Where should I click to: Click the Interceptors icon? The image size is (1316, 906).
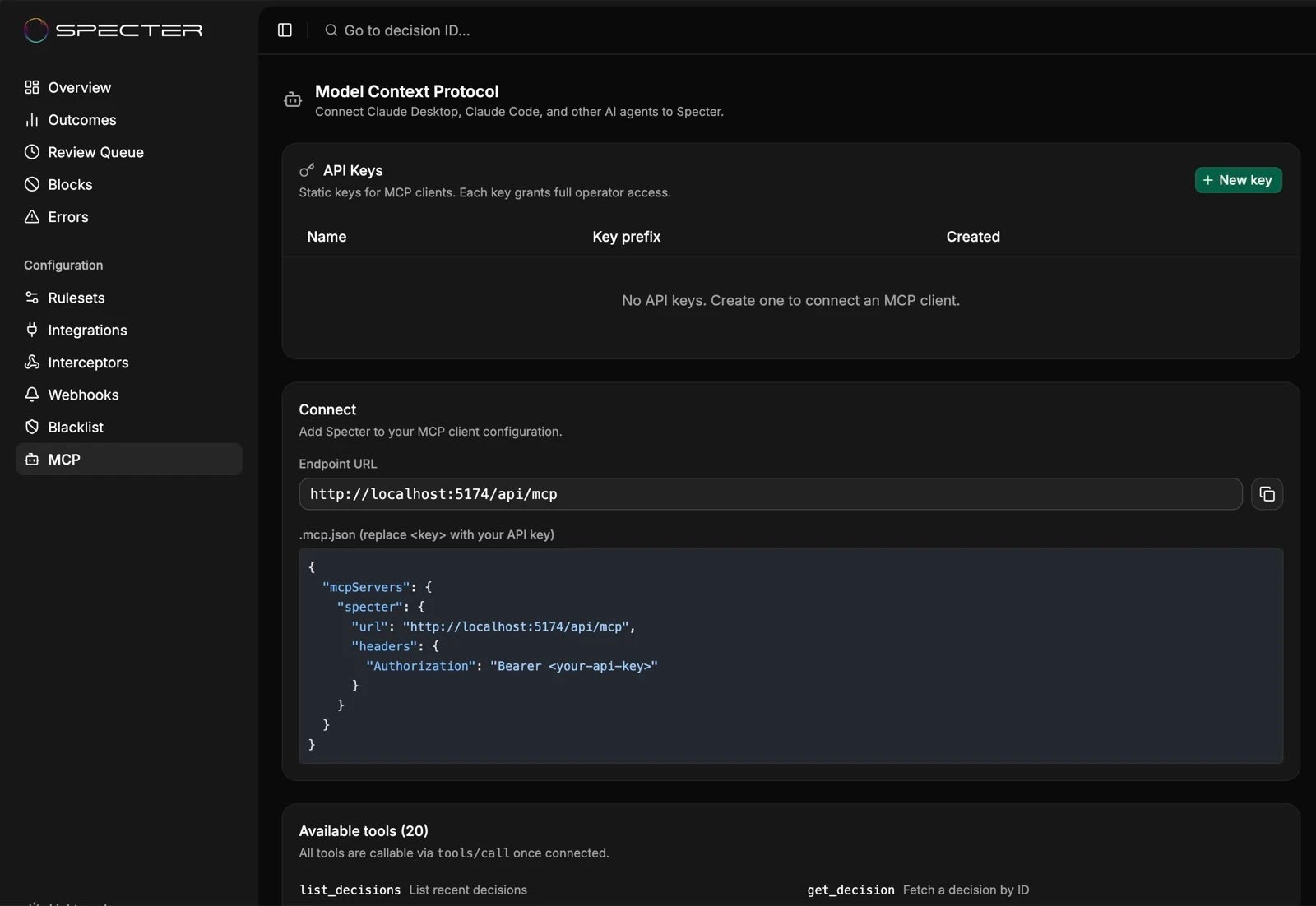[x=32, y=363]
